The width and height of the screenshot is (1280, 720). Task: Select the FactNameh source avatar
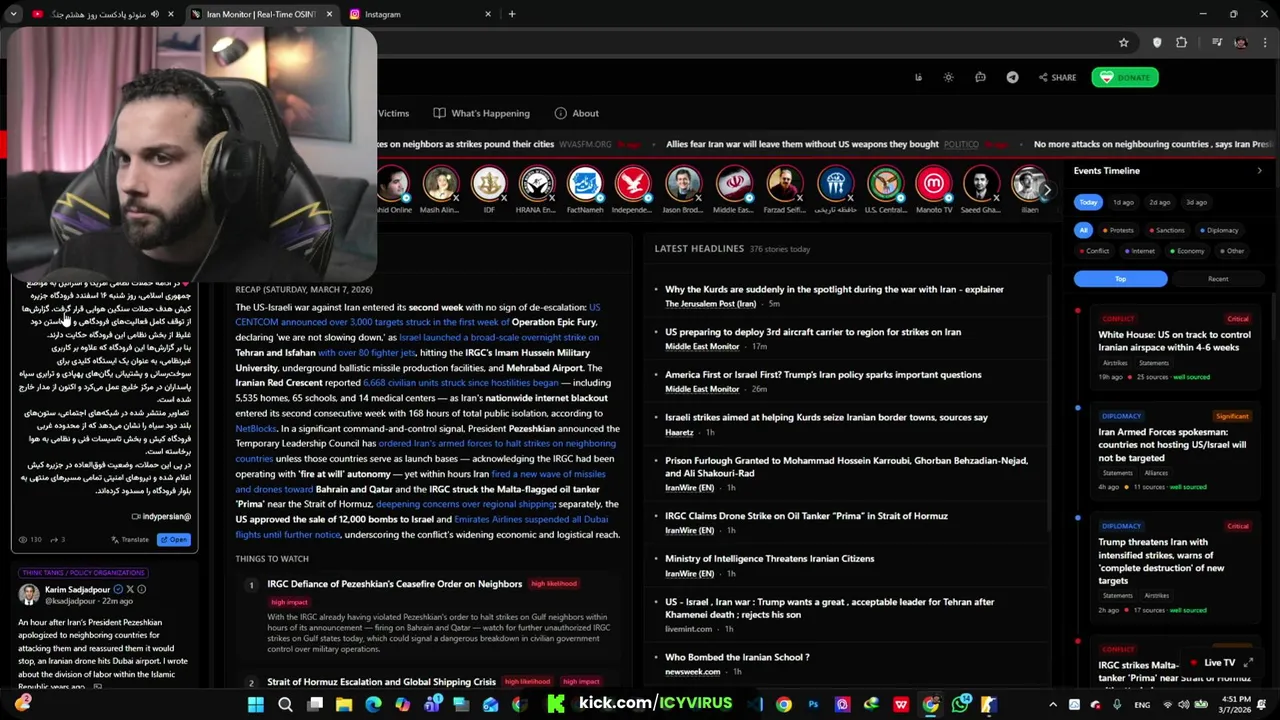pos(585,184)
